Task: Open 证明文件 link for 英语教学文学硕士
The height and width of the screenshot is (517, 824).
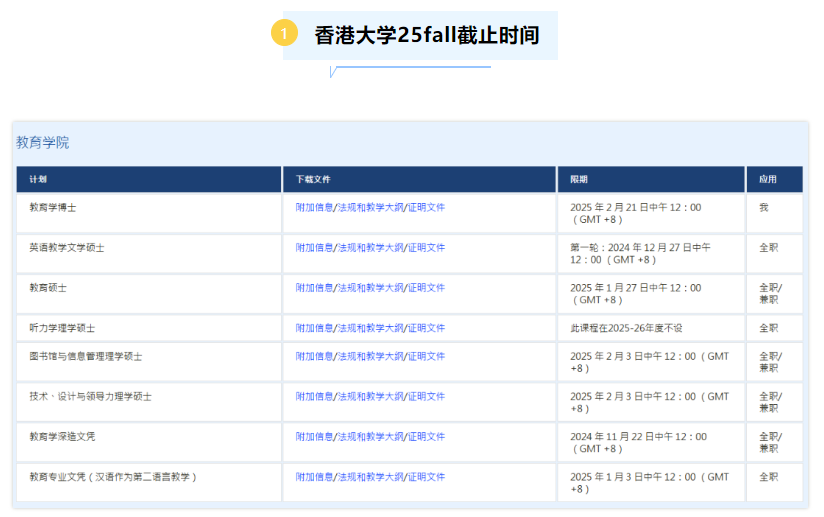Action: pos(426,248)
